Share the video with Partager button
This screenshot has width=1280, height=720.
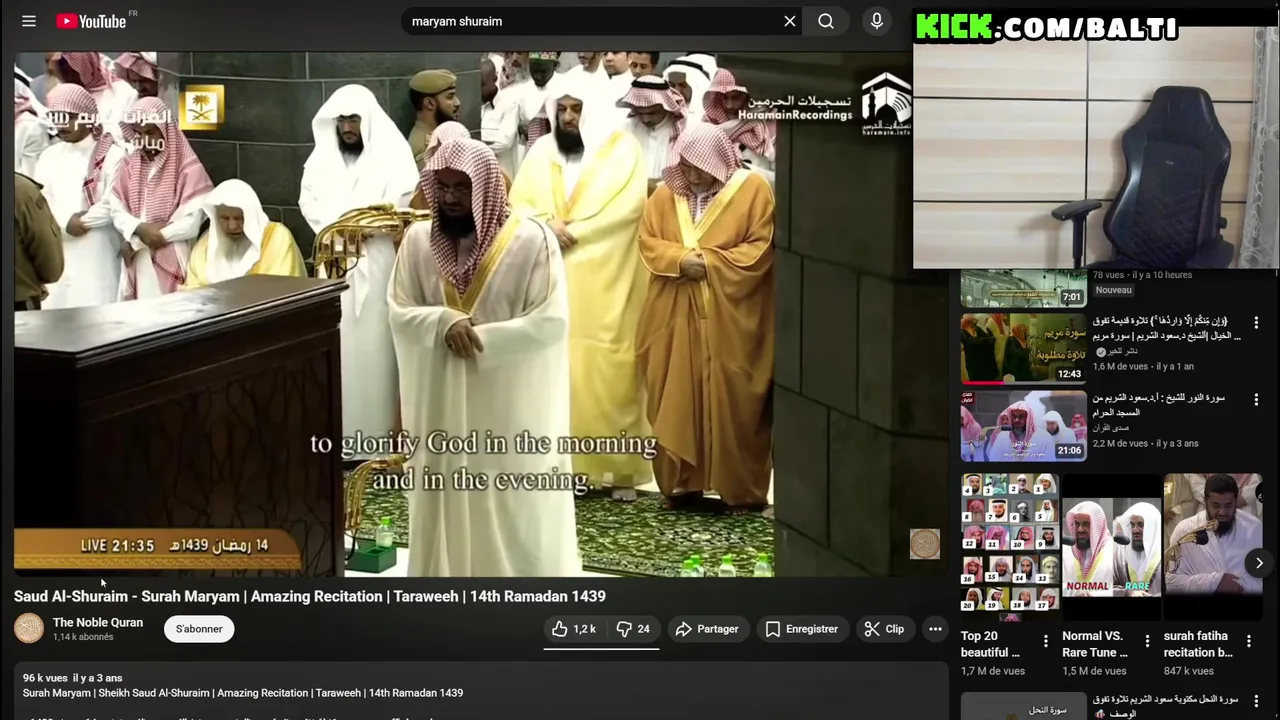click(x=707, y=629)
